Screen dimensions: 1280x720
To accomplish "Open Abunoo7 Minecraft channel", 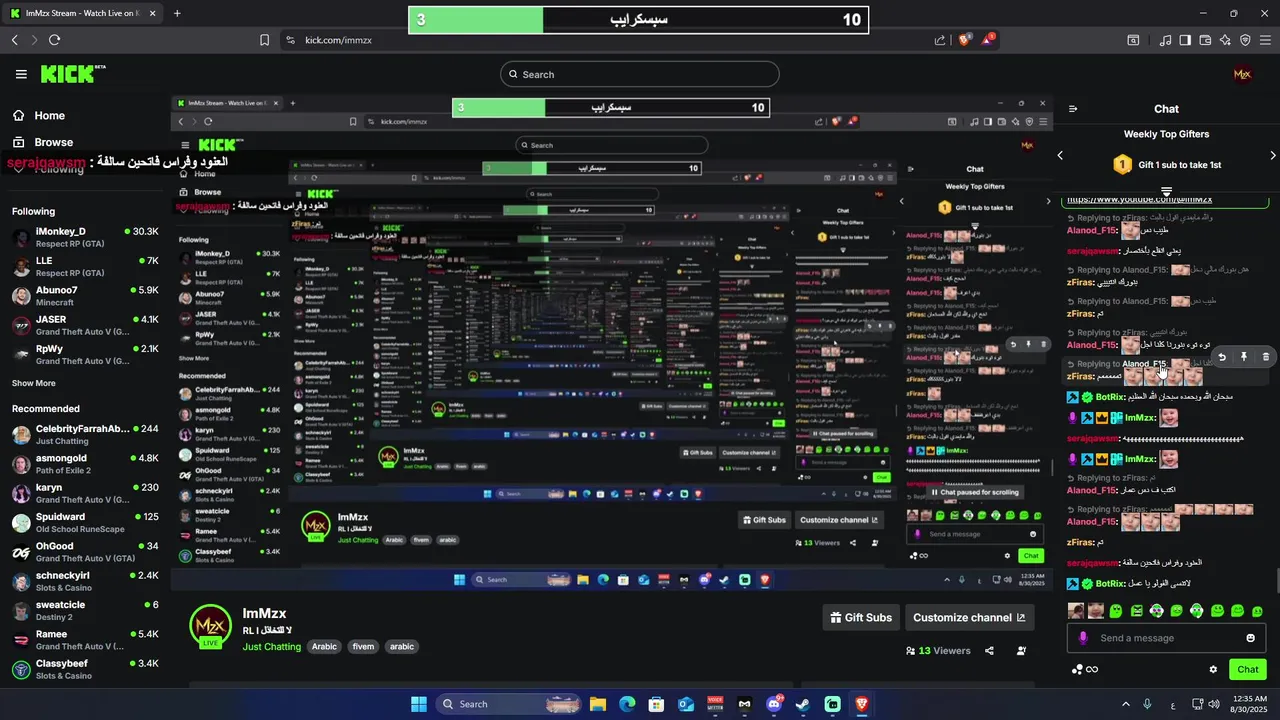I will [85, 296].
